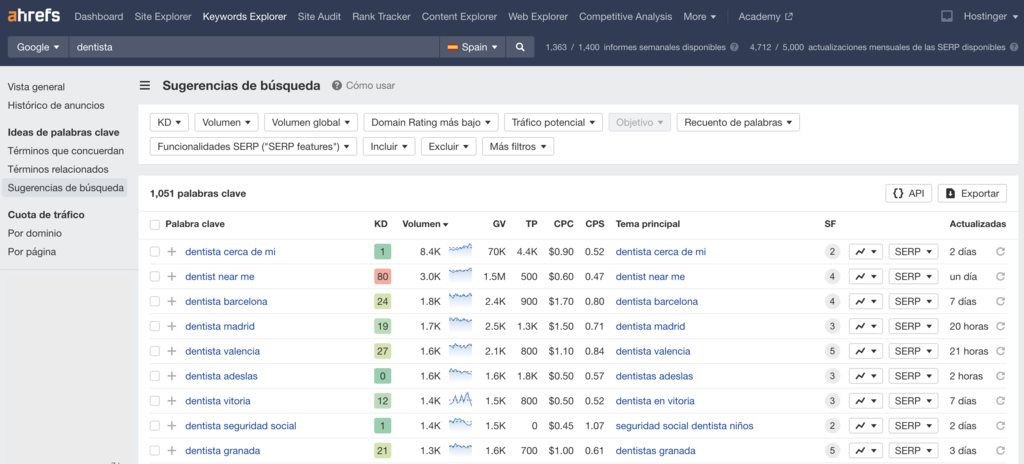
Task: Open the Site Explorer tab
Action: coord(163,17)
